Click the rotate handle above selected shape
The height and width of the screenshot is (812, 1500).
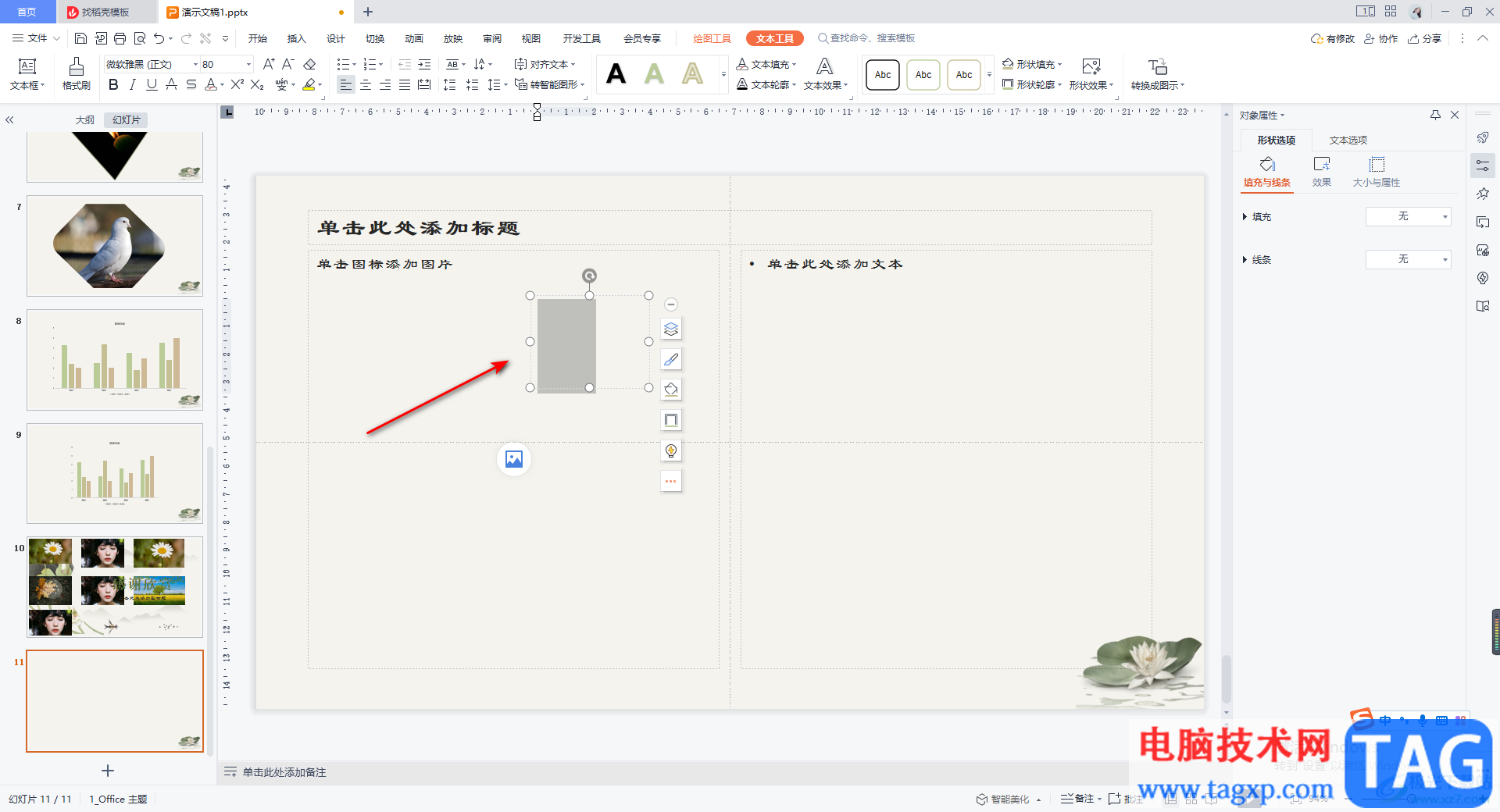tap(590, 275)
